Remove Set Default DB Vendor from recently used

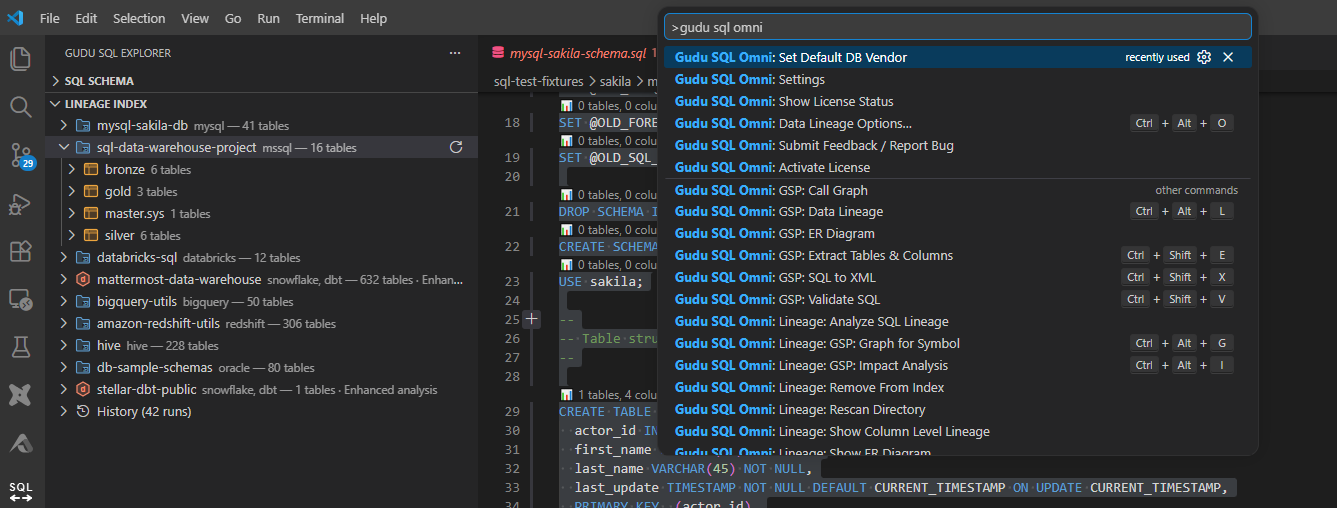[x=1228, y=57]
